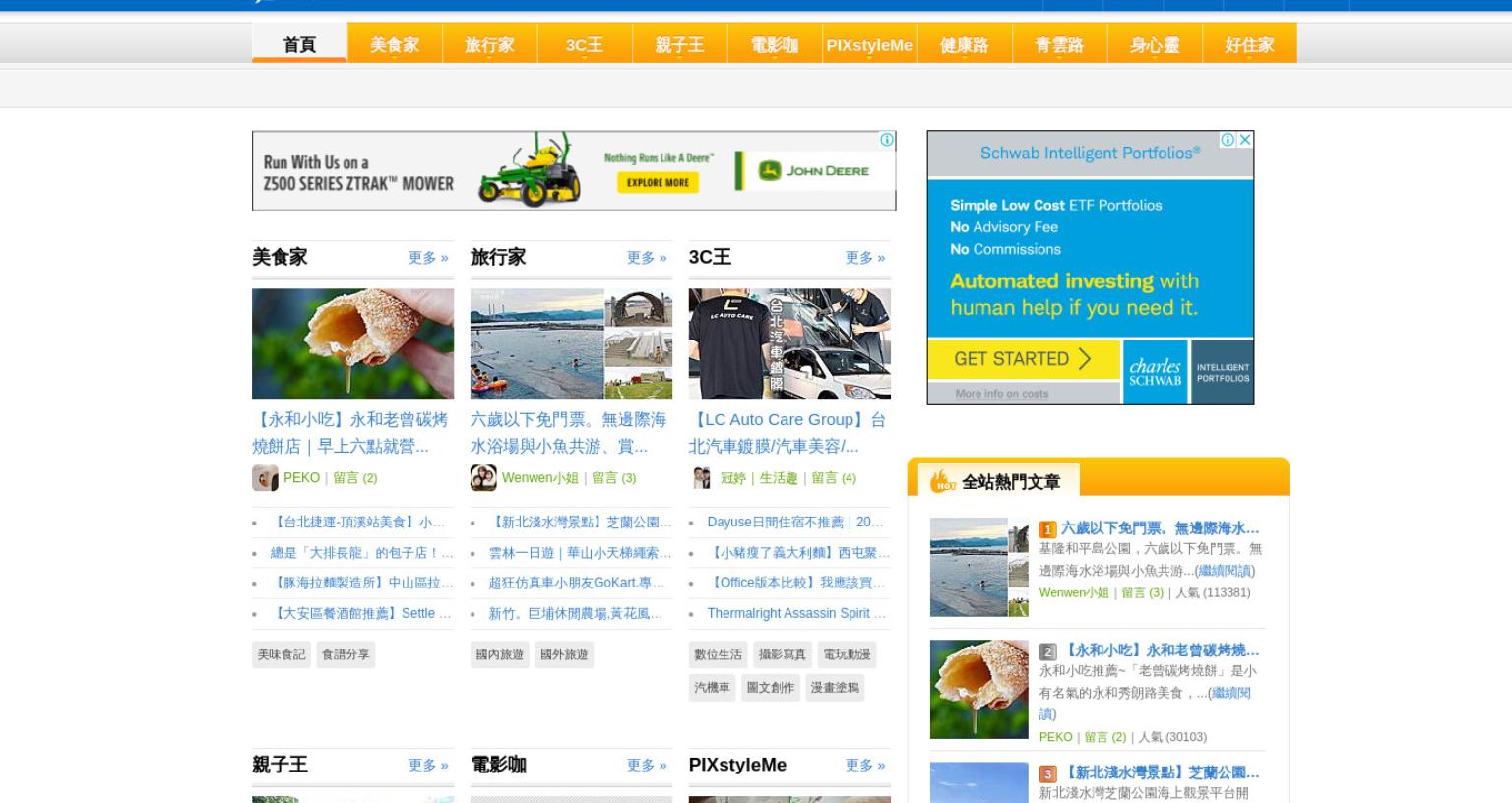
Task: Open 更多 link for 3C王 section
Action: [x=865, y=258]
